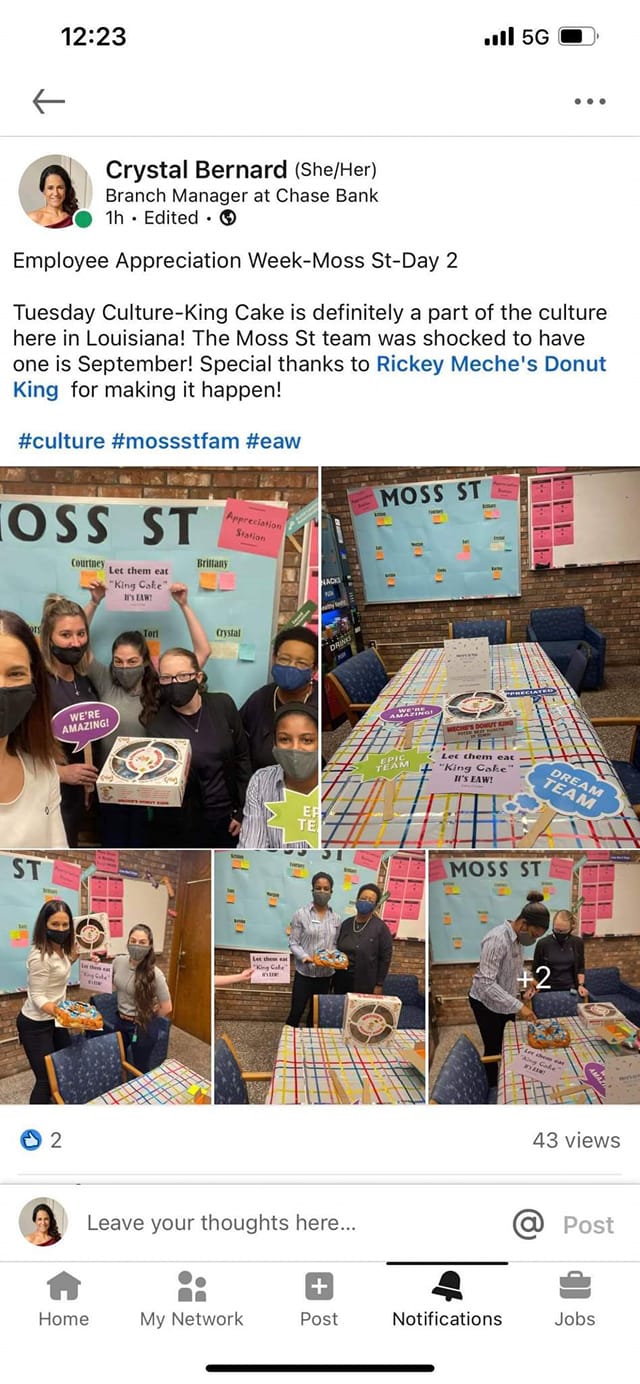Click the comment field 'Leave your thoughts here...'
Viewport: 640px width, 1384px height.
point(221,1222)
